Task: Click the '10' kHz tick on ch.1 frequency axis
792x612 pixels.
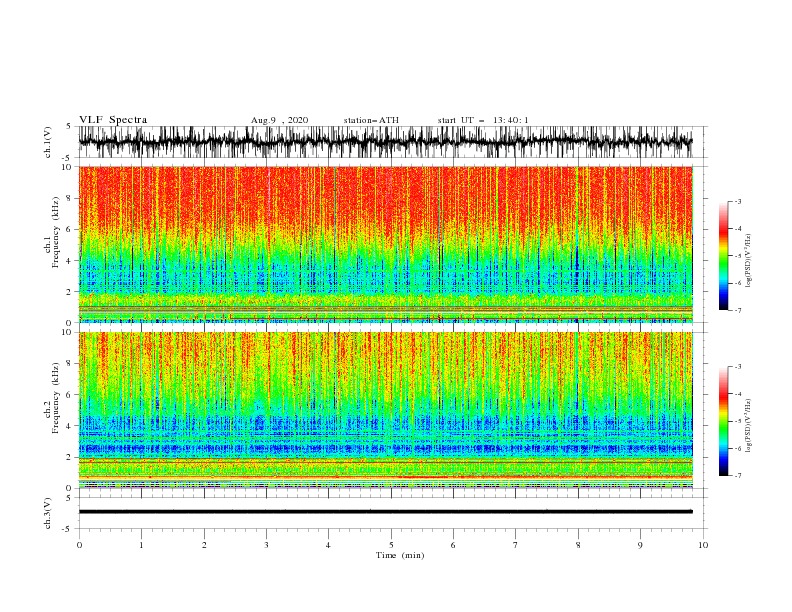Action: point(67,167)
